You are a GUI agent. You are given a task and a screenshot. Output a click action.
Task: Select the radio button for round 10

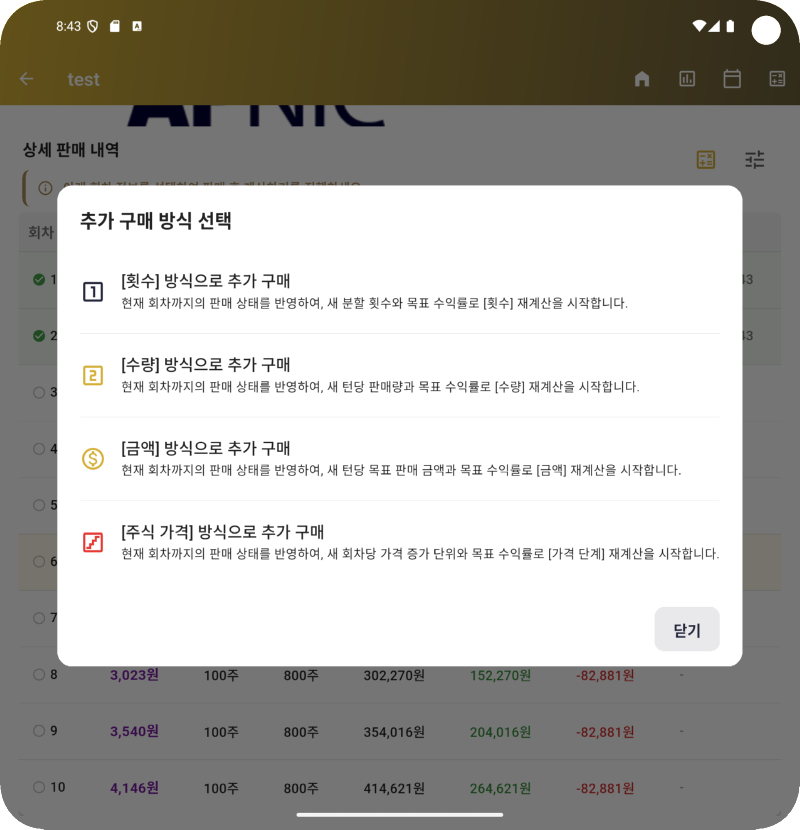[39, 787]
